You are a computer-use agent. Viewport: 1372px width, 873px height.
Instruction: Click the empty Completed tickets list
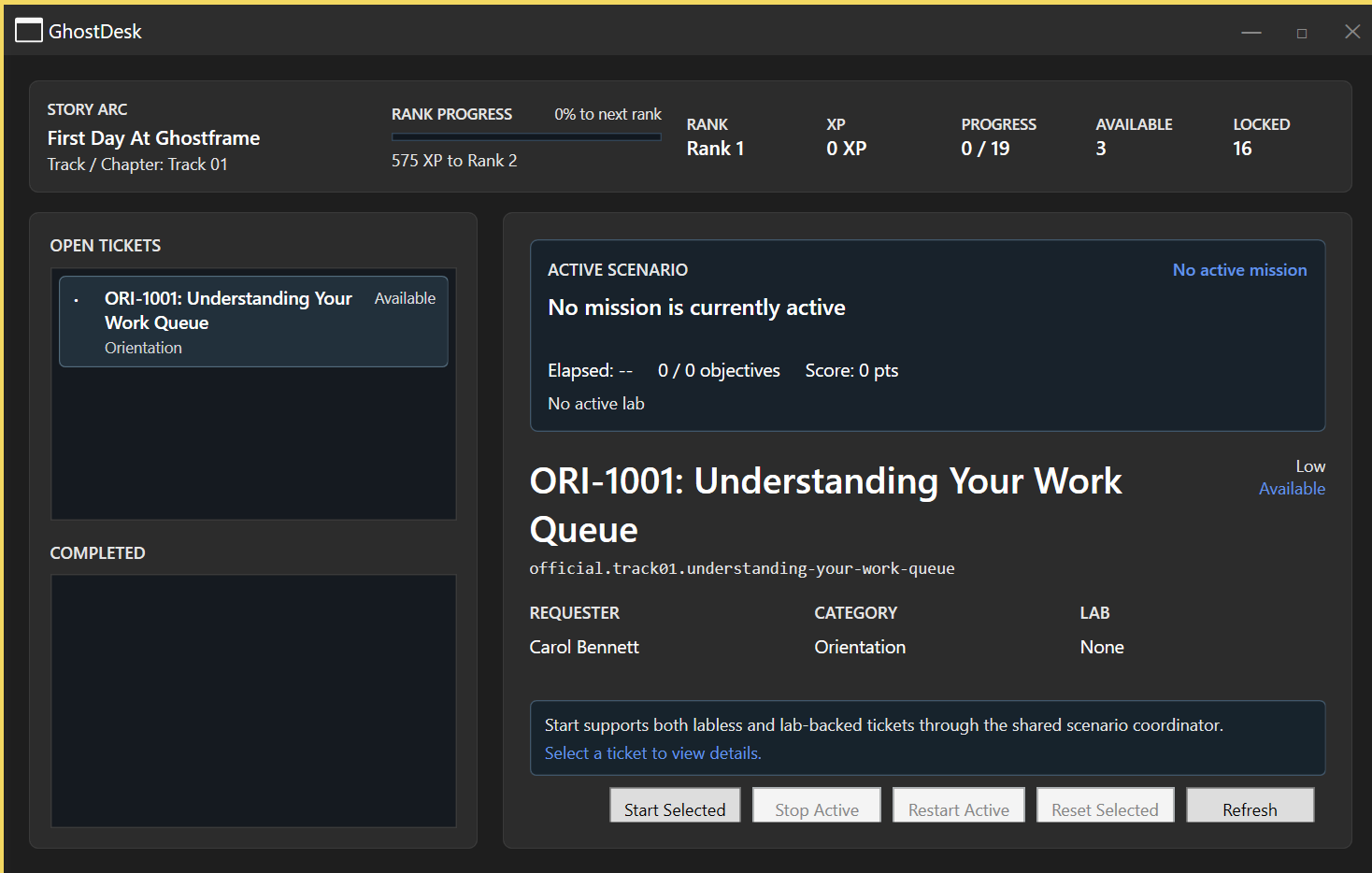point(253,701)
